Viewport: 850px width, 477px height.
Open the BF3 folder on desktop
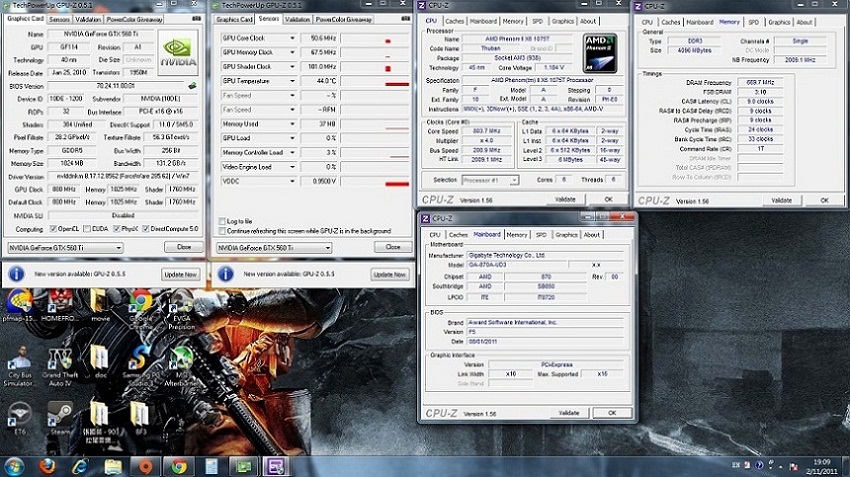click(140, 418)
